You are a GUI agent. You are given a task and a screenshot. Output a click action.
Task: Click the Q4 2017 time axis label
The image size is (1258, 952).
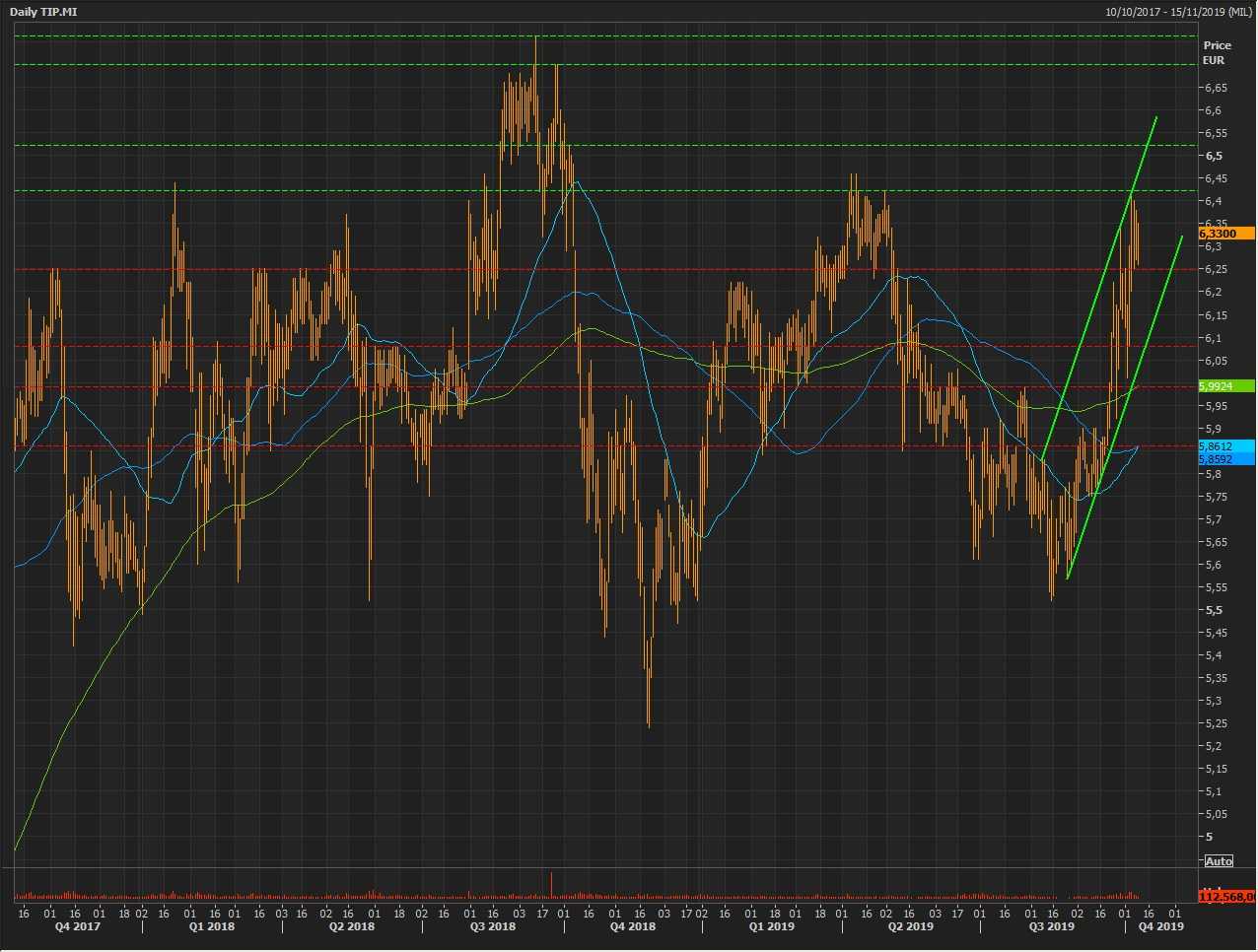tap(77, 926)
